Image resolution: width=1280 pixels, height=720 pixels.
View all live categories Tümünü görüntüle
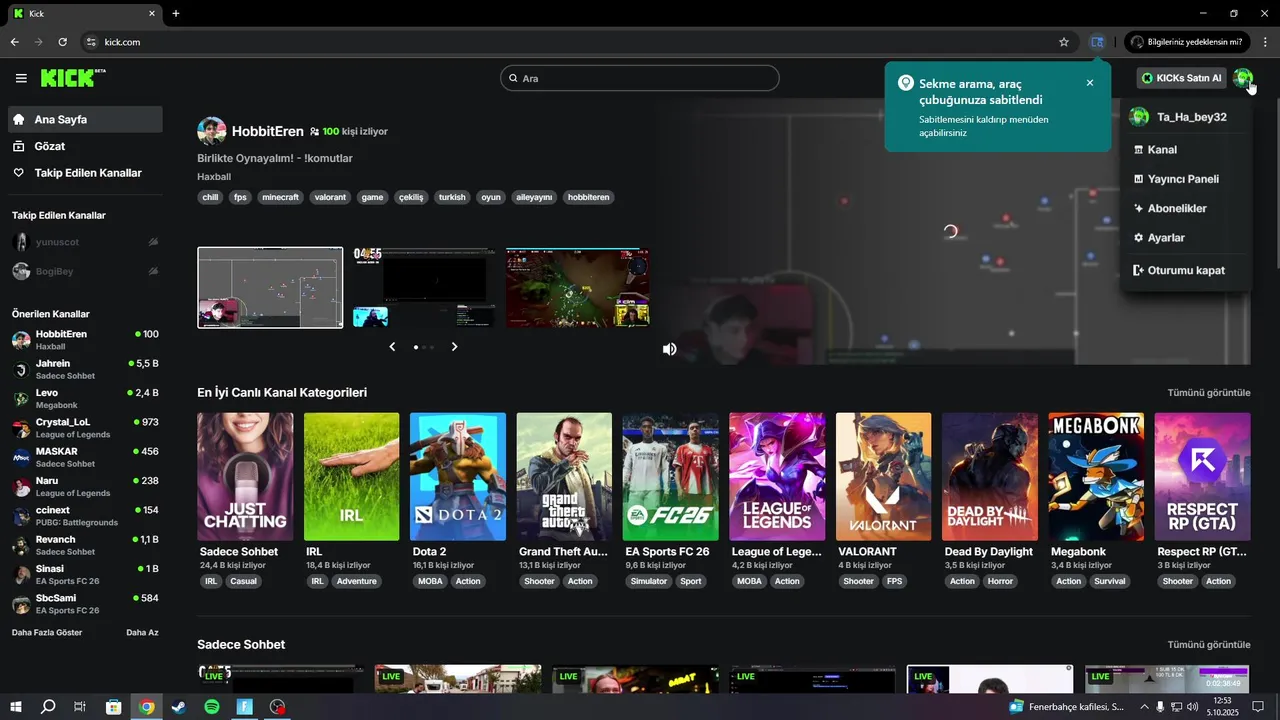pos(1209,393)
